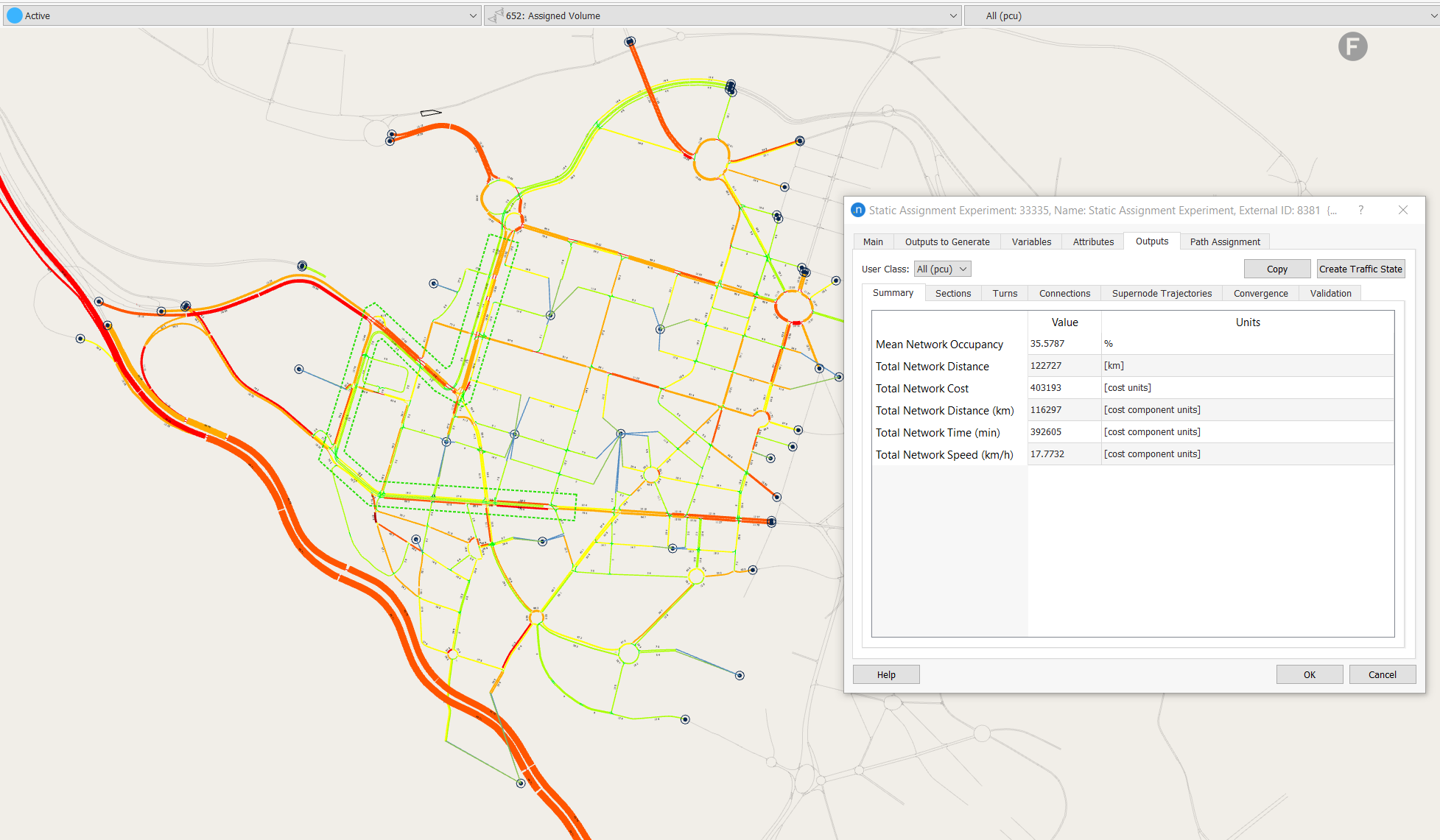1440x840 pixels.
Task: Click the Help button in dialog
Action: [885, 675]
